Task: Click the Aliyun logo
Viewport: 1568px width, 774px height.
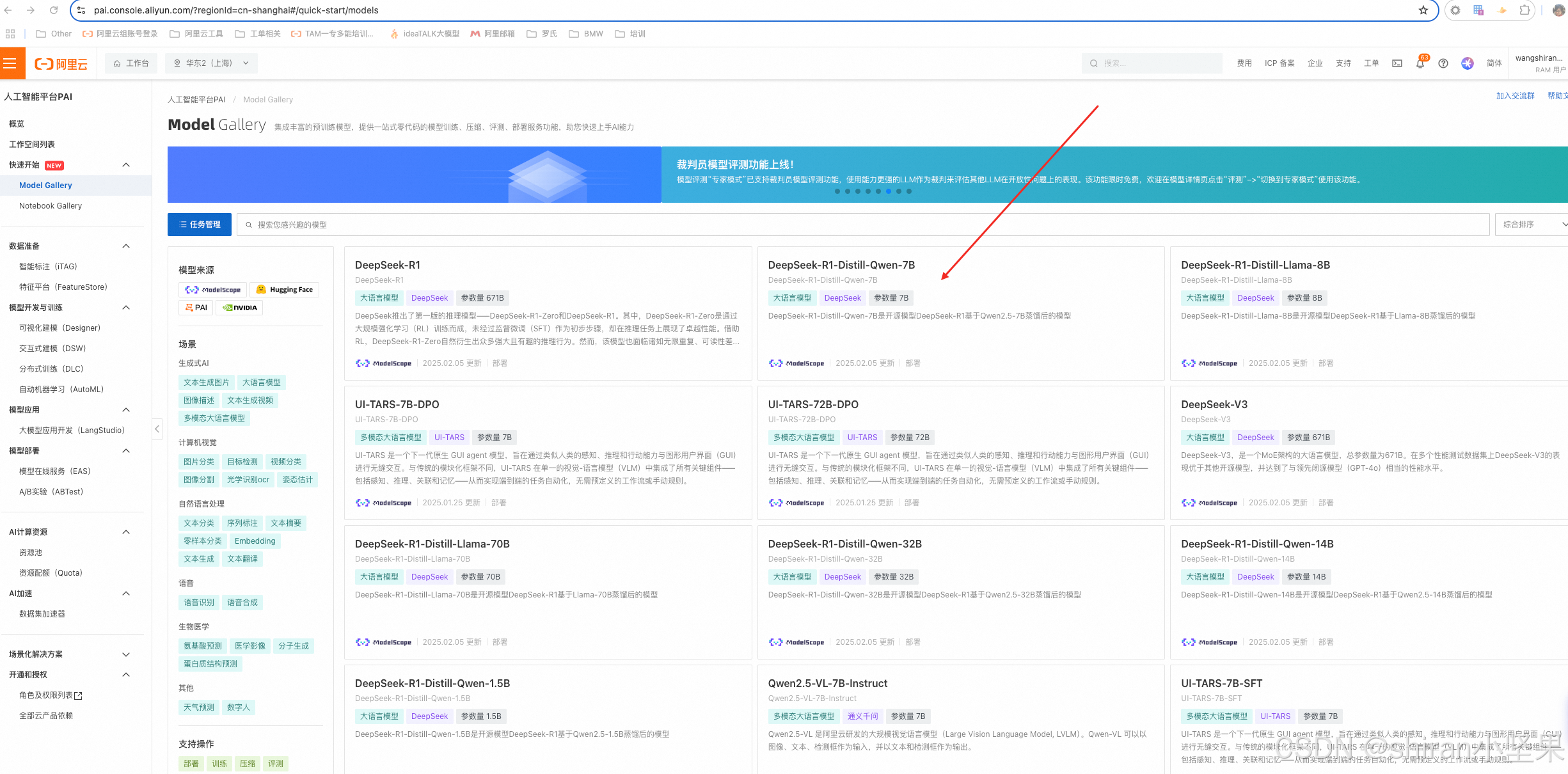Action: pos(61,63)
